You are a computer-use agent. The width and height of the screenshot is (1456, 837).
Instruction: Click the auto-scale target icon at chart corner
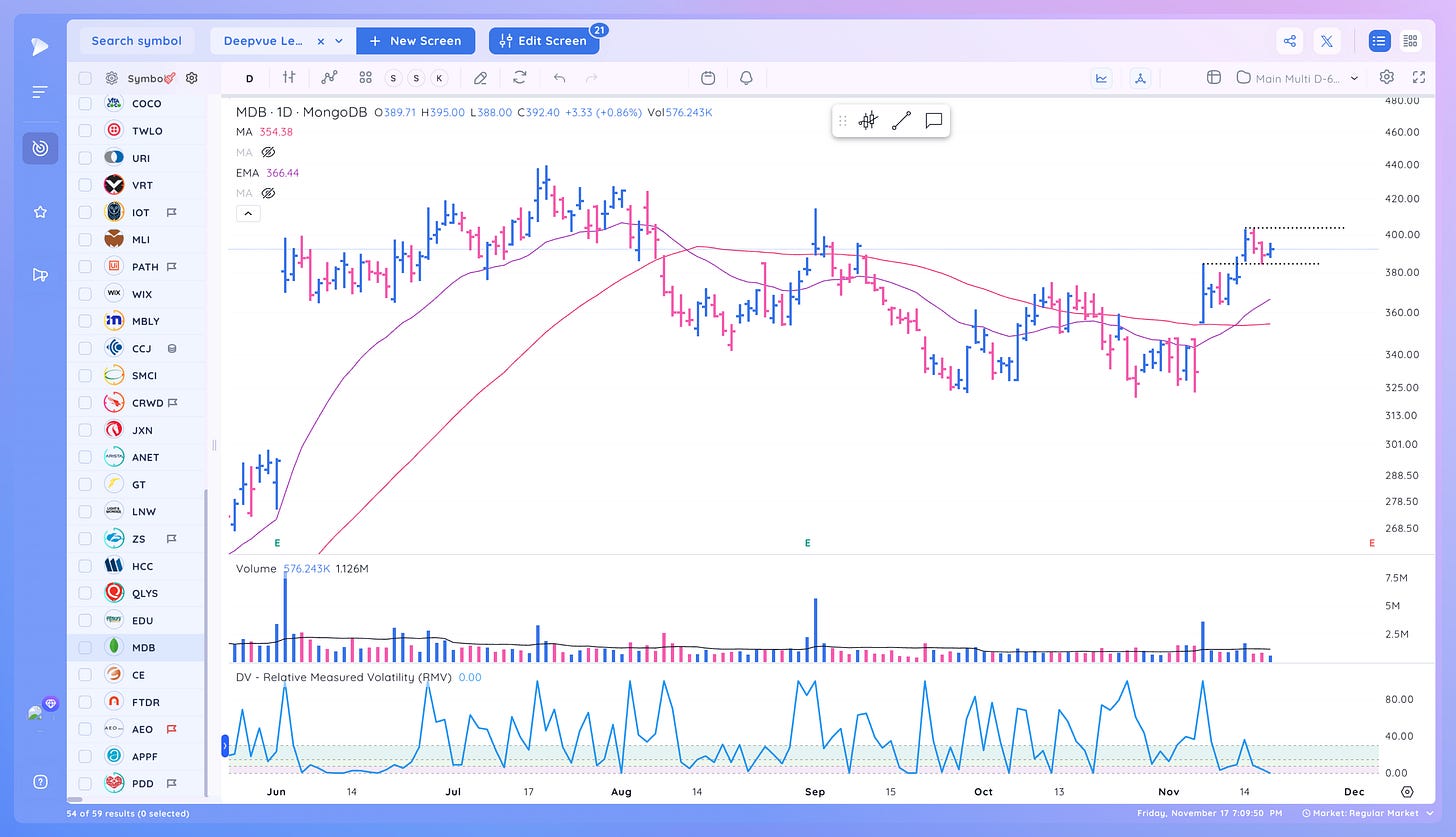click(x=1407, y=791)
